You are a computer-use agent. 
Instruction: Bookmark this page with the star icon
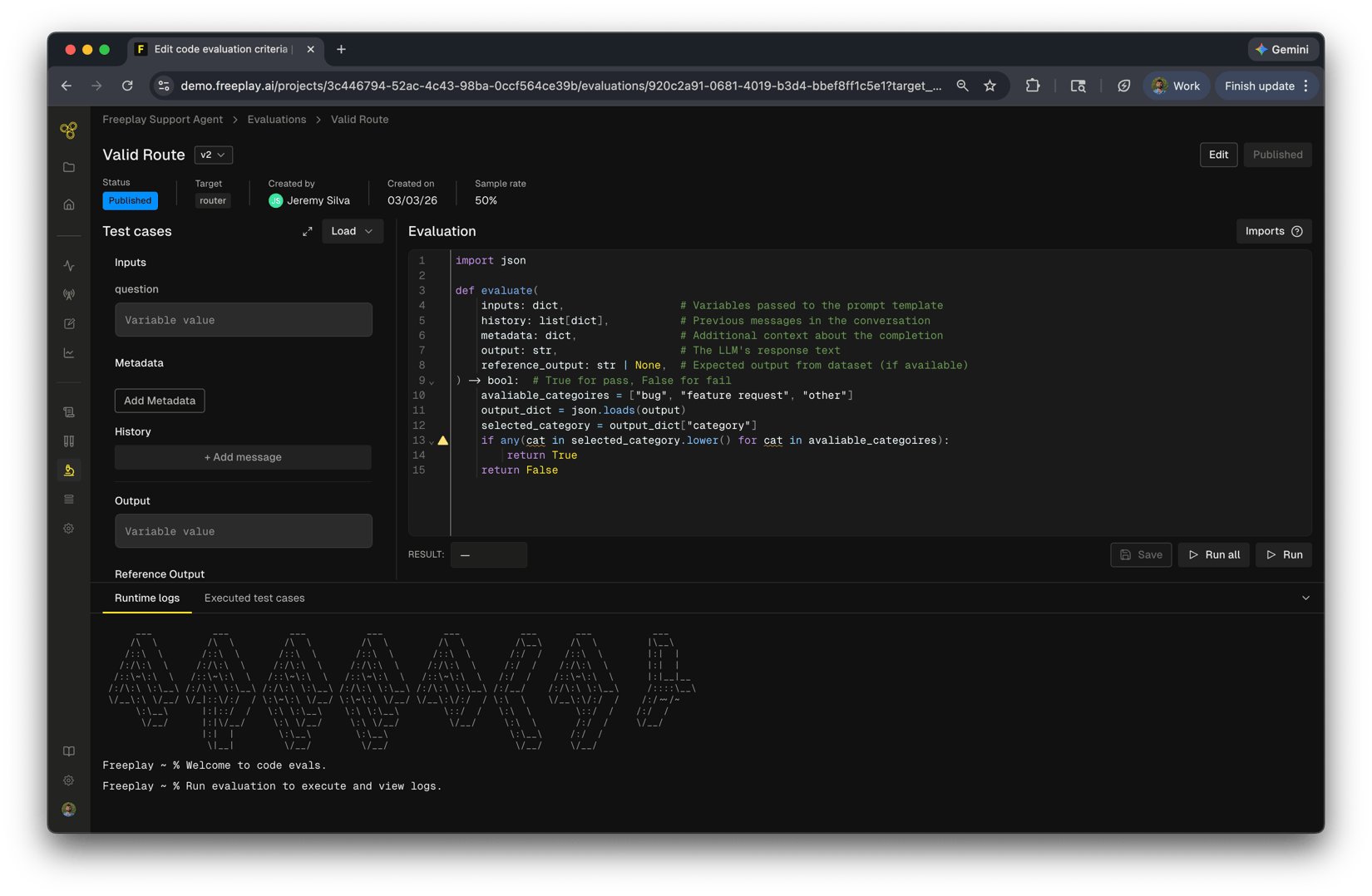(990, 86)
